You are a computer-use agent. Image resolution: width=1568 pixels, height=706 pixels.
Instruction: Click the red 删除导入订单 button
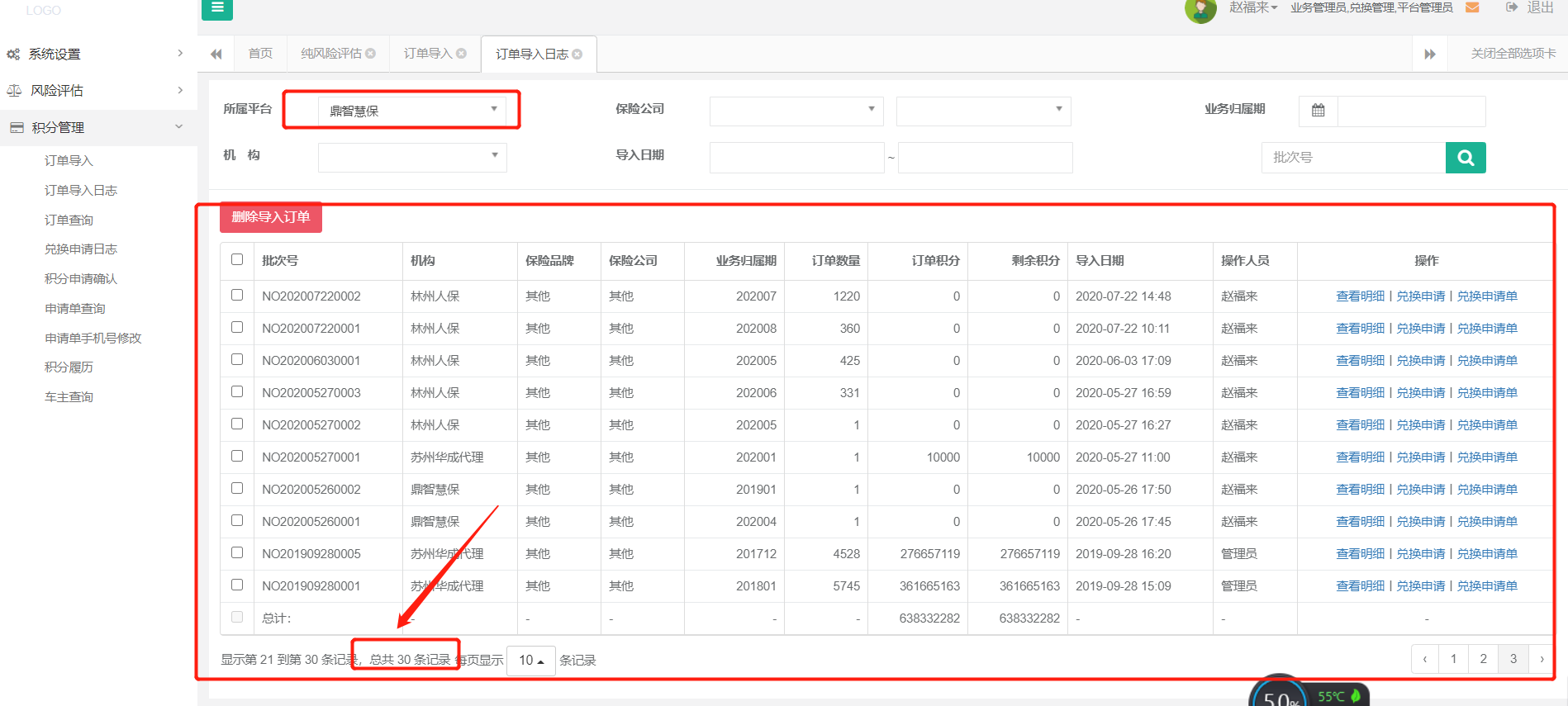270,217
